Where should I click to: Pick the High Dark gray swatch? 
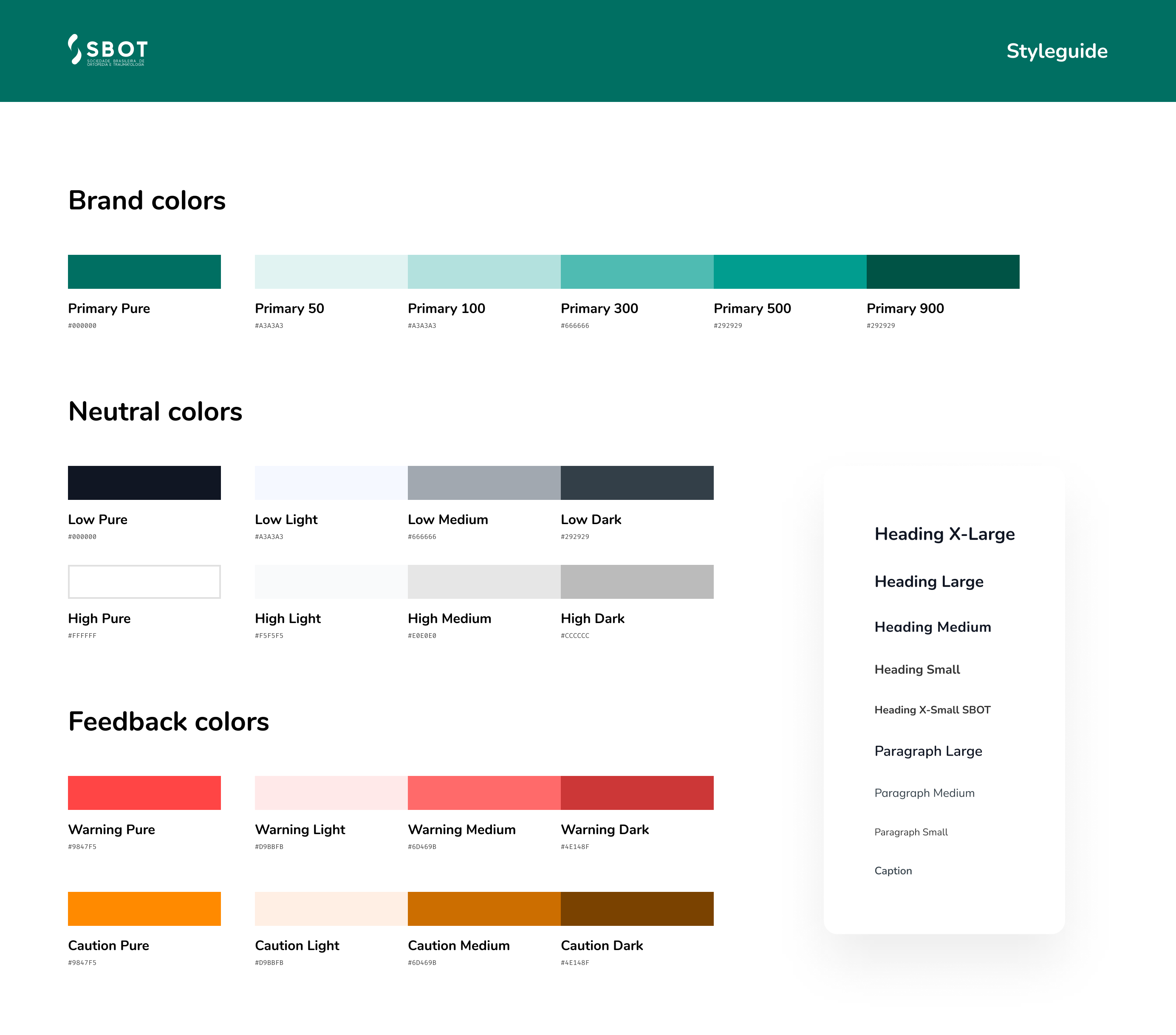[636, 581]
